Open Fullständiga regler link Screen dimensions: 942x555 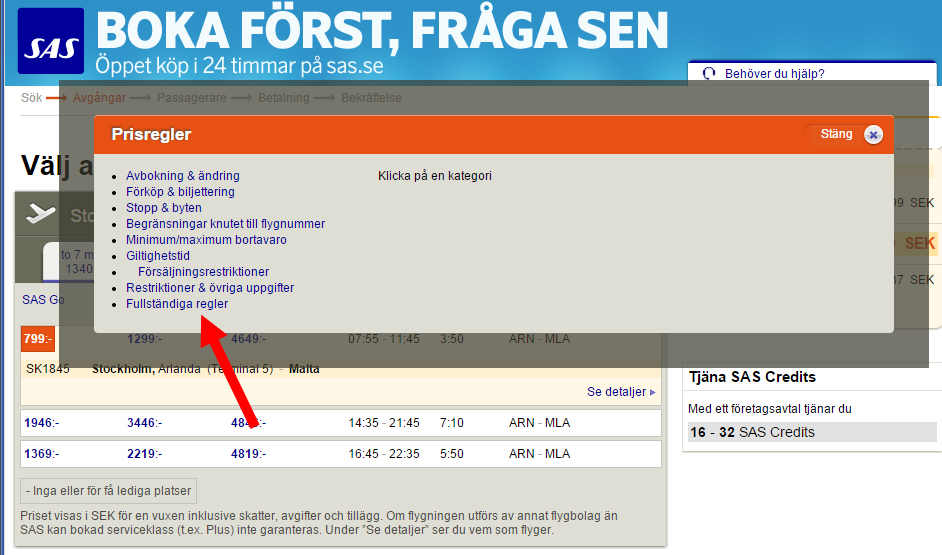point(177,304)
